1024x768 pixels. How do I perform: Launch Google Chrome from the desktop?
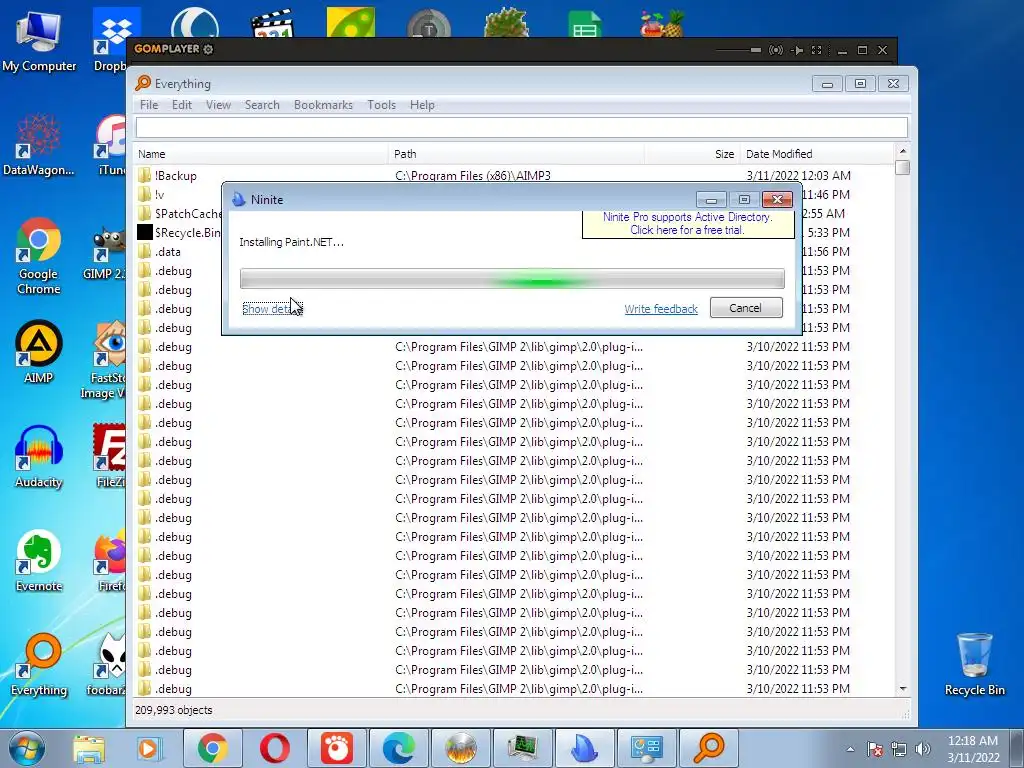click(39, 256)
